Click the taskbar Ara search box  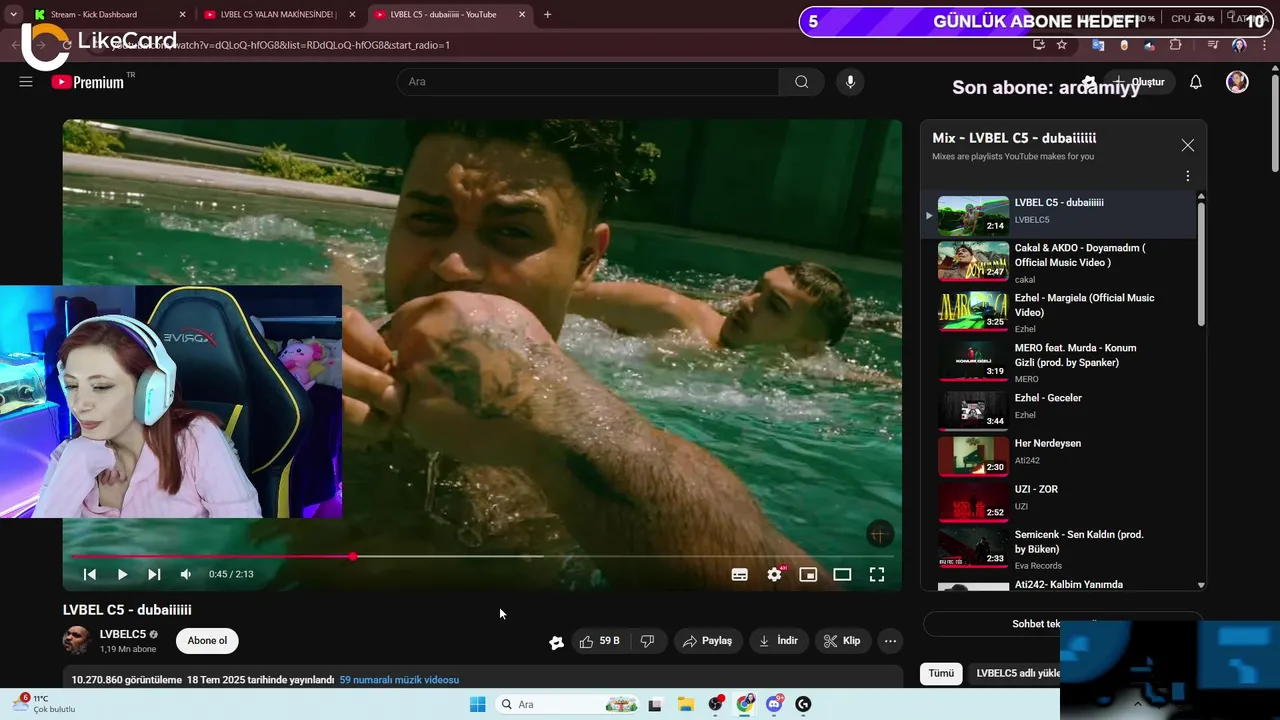pos(569,704)
